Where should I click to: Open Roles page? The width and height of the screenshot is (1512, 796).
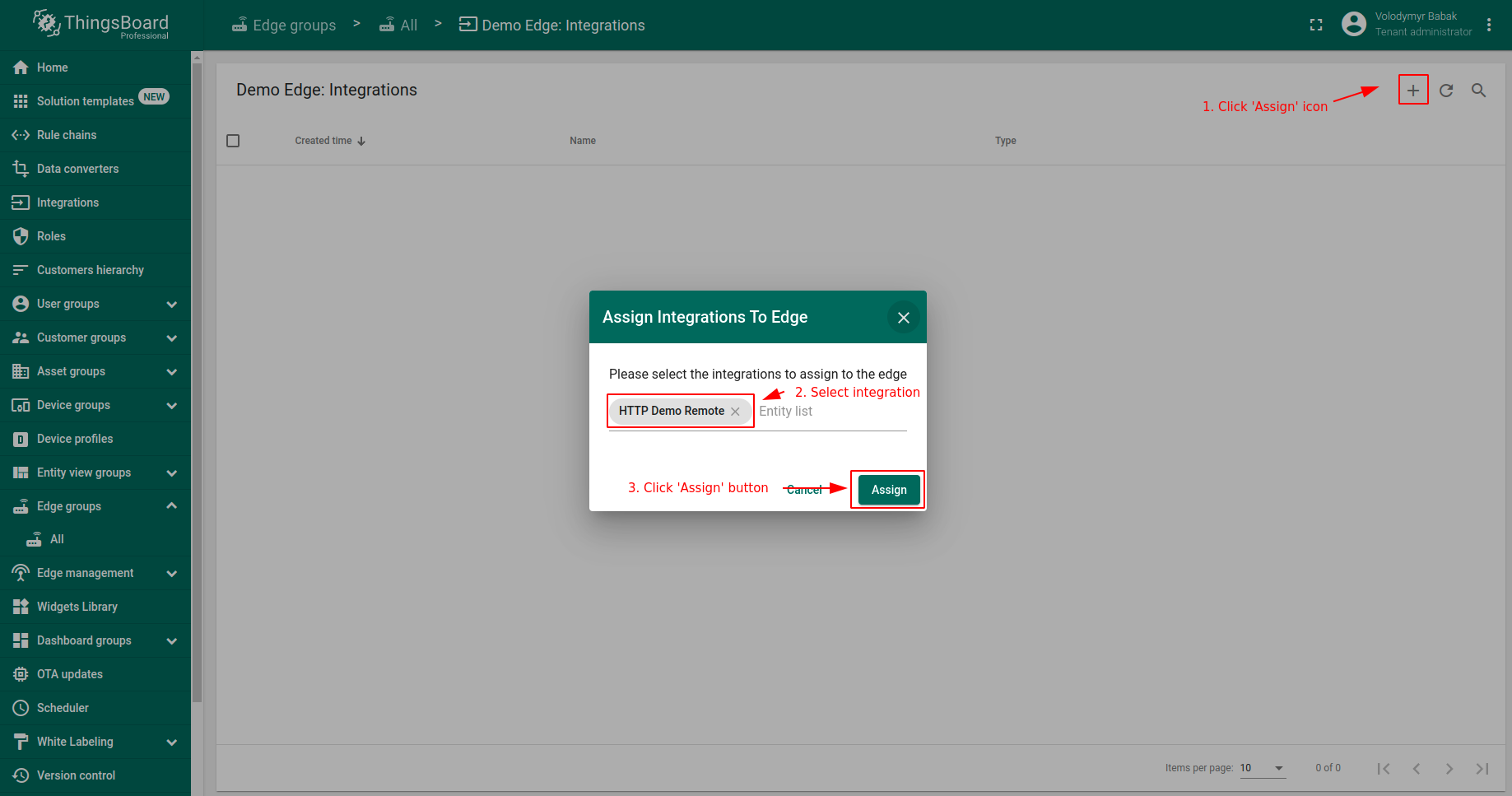95,236
